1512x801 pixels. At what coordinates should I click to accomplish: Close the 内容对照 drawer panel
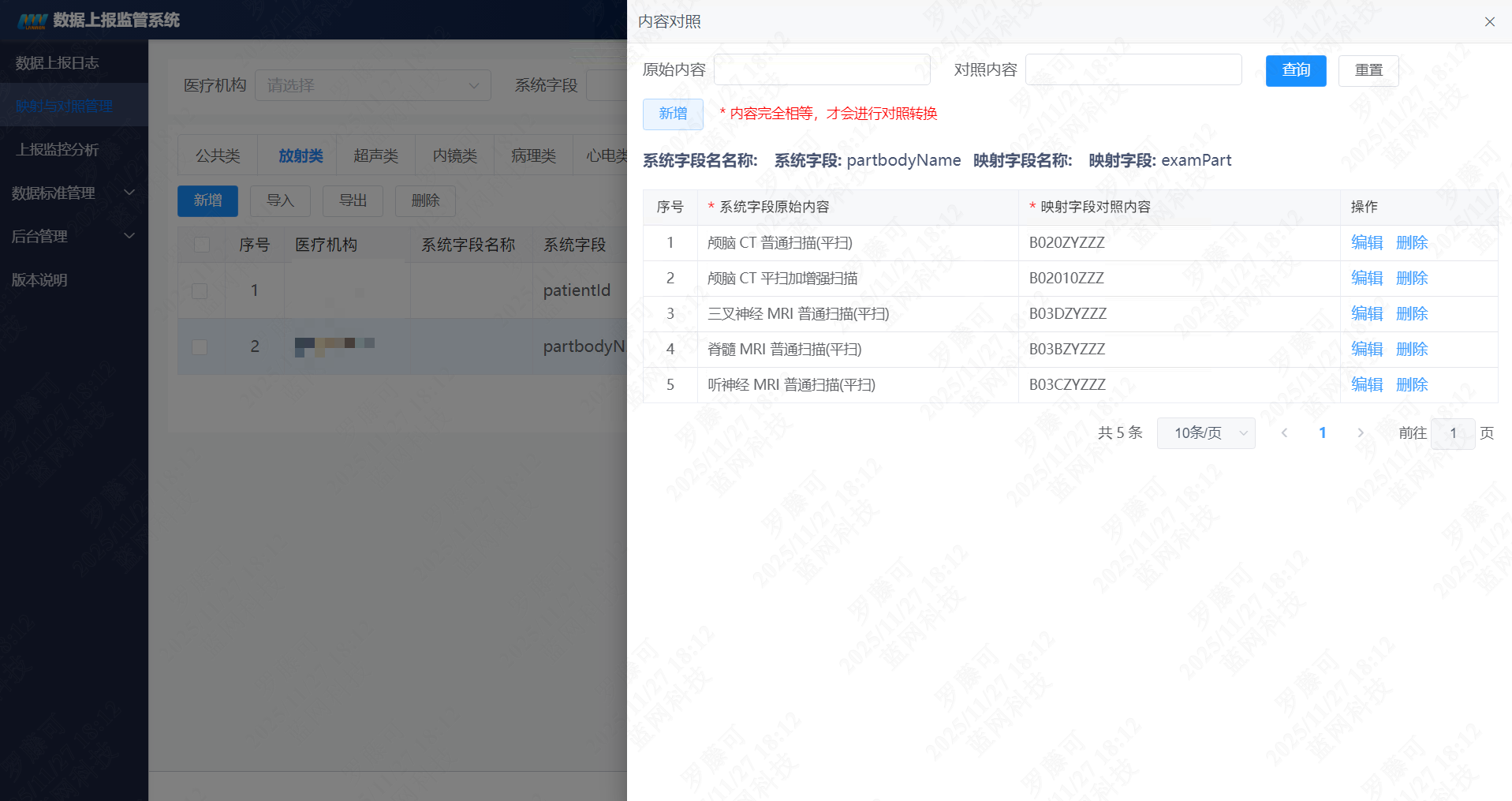click(x=1489, y=22)
